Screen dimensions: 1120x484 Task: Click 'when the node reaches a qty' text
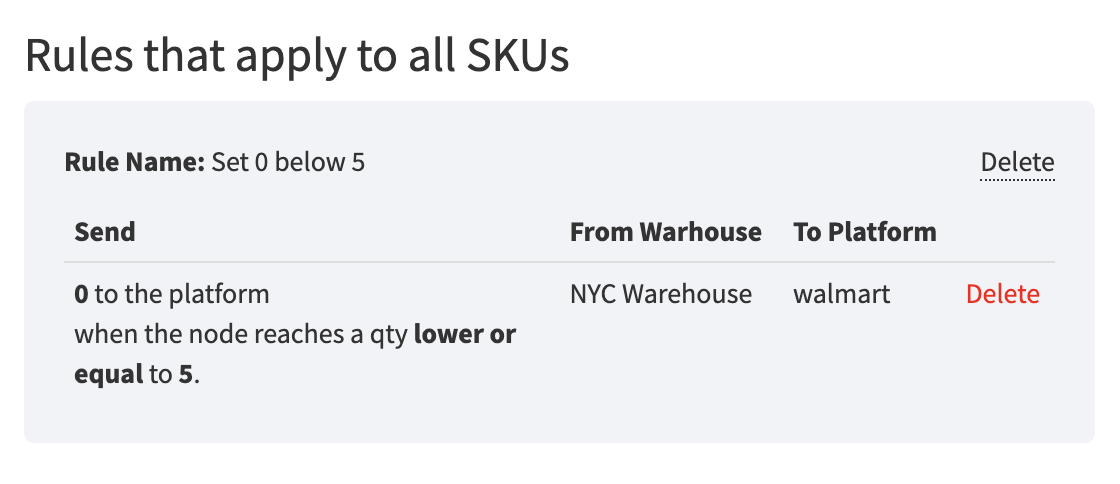[x=240, y=334]
